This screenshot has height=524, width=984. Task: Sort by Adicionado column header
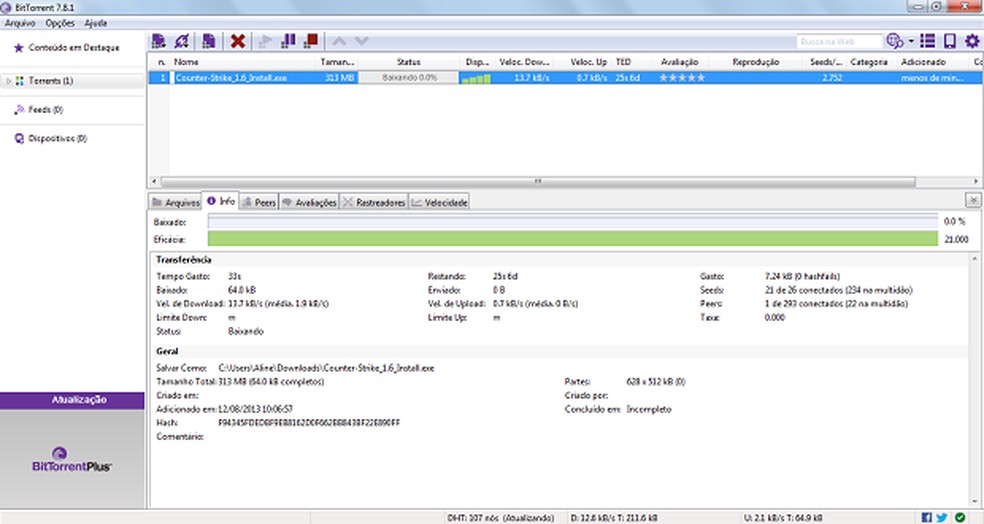[922, 62]
